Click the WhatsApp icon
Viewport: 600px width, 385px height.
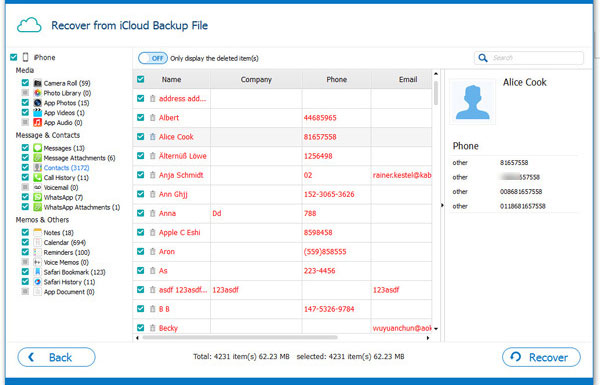38,197
